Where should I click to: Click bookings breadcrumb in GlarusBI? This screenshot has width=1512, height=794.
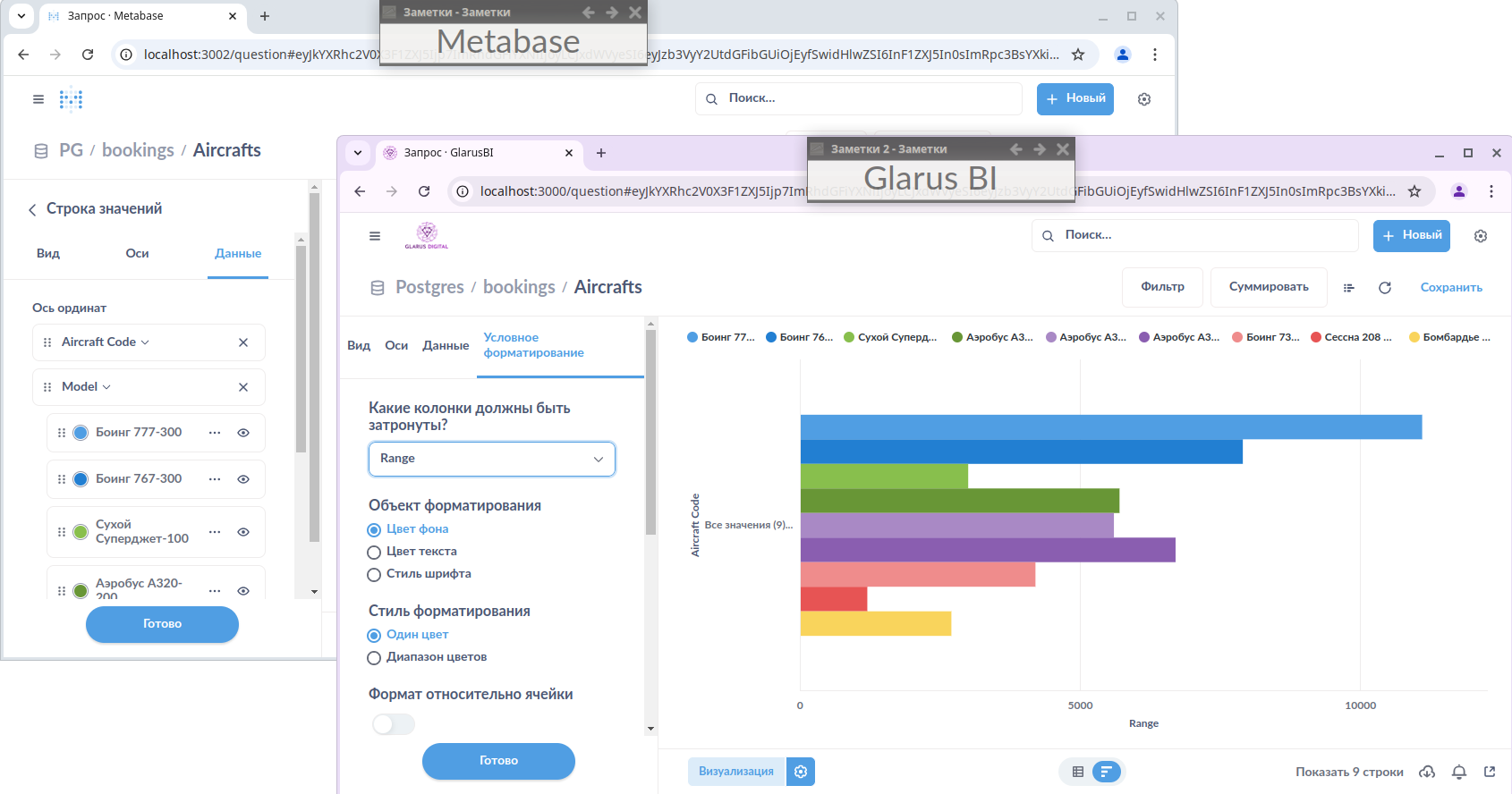[519, 287]
